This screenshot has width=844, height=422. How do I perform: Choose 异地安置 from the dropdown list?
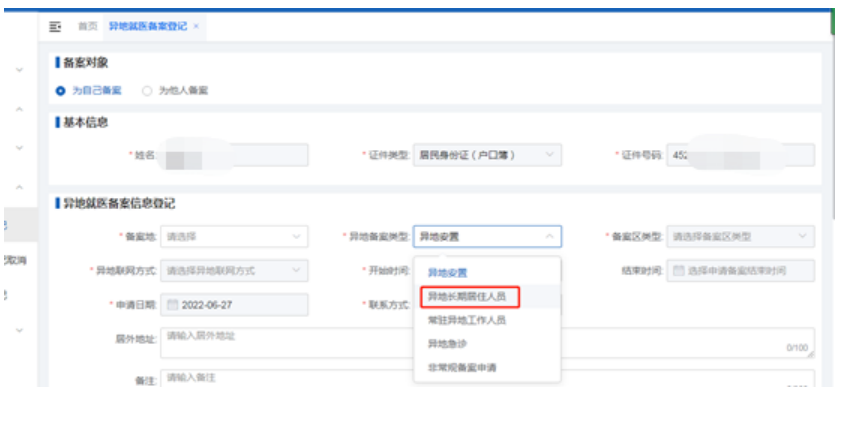447,272
